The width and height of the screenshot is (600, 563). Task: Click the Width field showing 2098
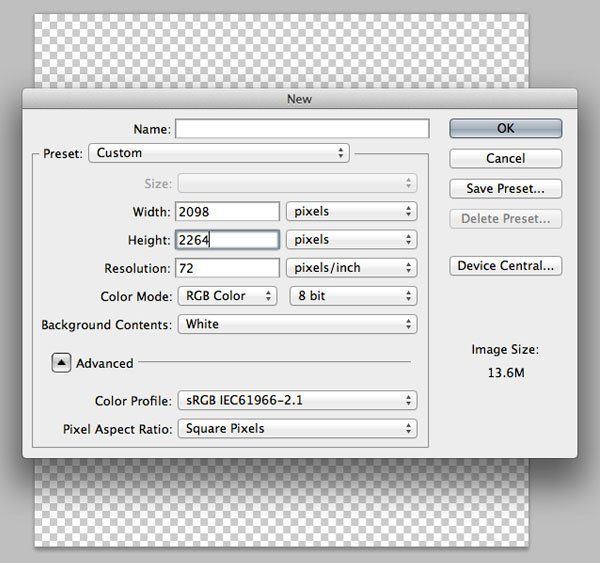click(227, 212)
